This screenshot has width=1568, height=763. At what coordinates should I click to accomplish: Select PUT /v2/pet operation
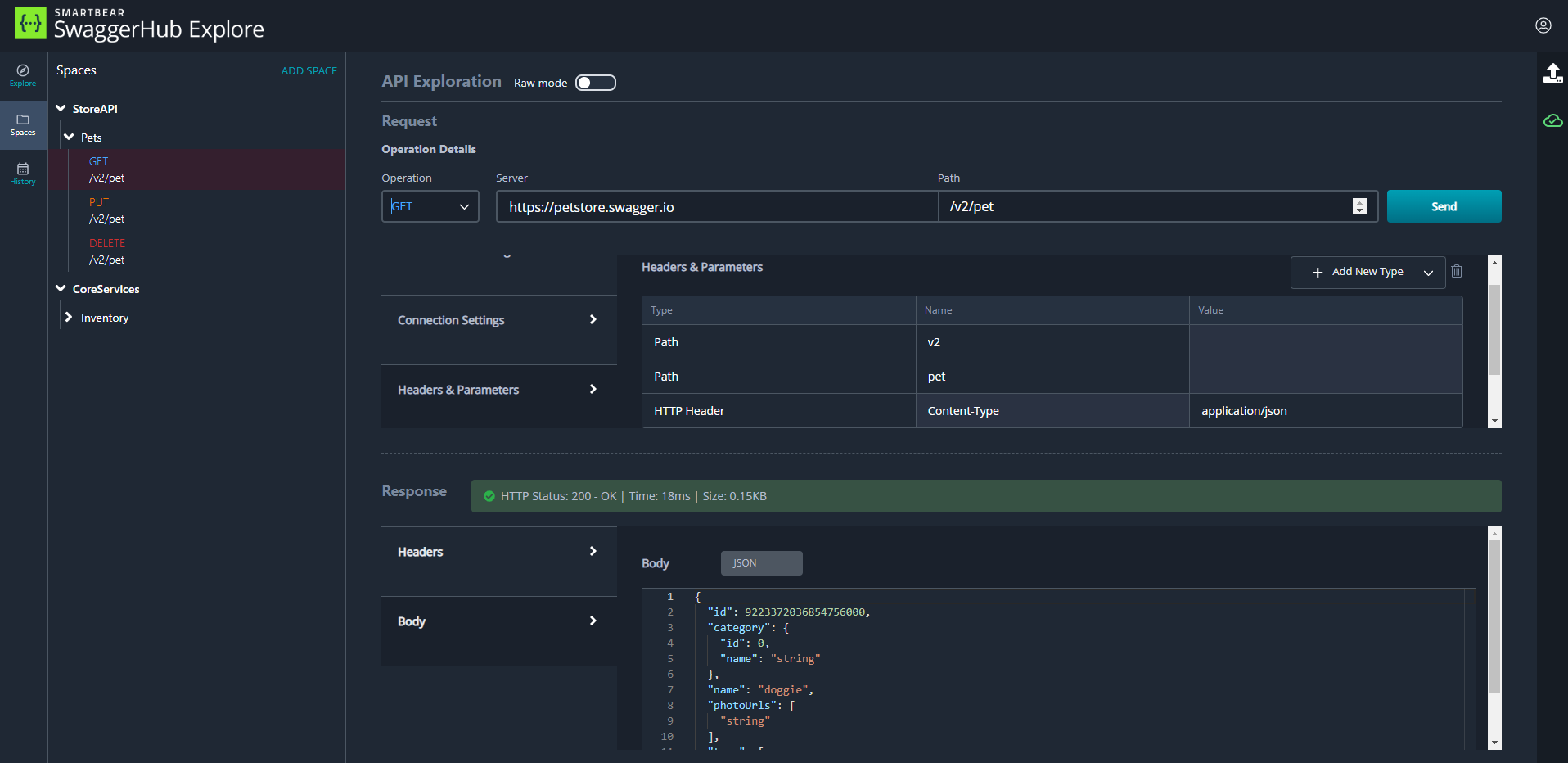(196, 210)
